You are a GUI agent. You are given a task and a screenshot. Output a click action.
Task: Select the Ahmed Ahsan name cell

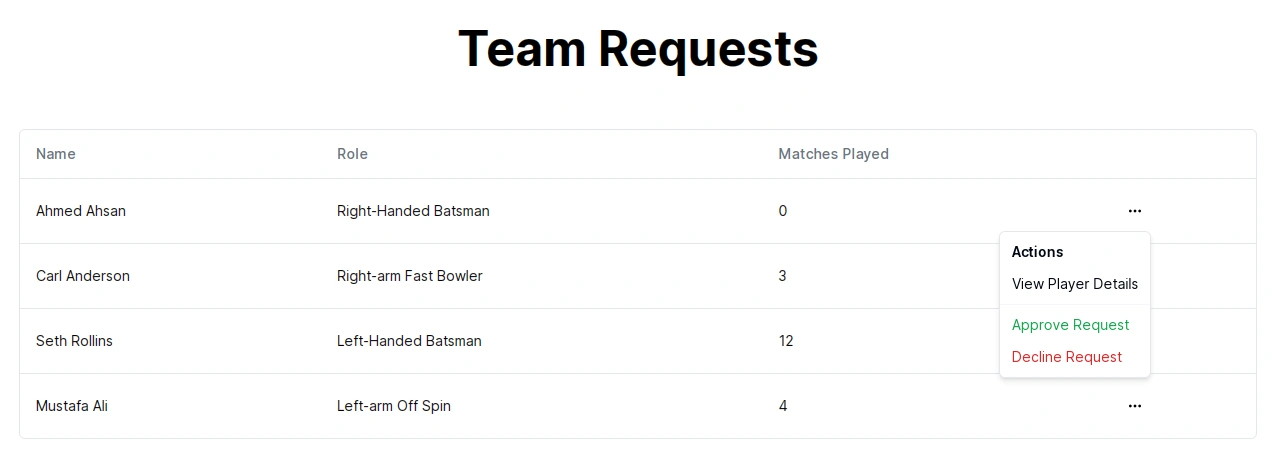tap(81, 211)
